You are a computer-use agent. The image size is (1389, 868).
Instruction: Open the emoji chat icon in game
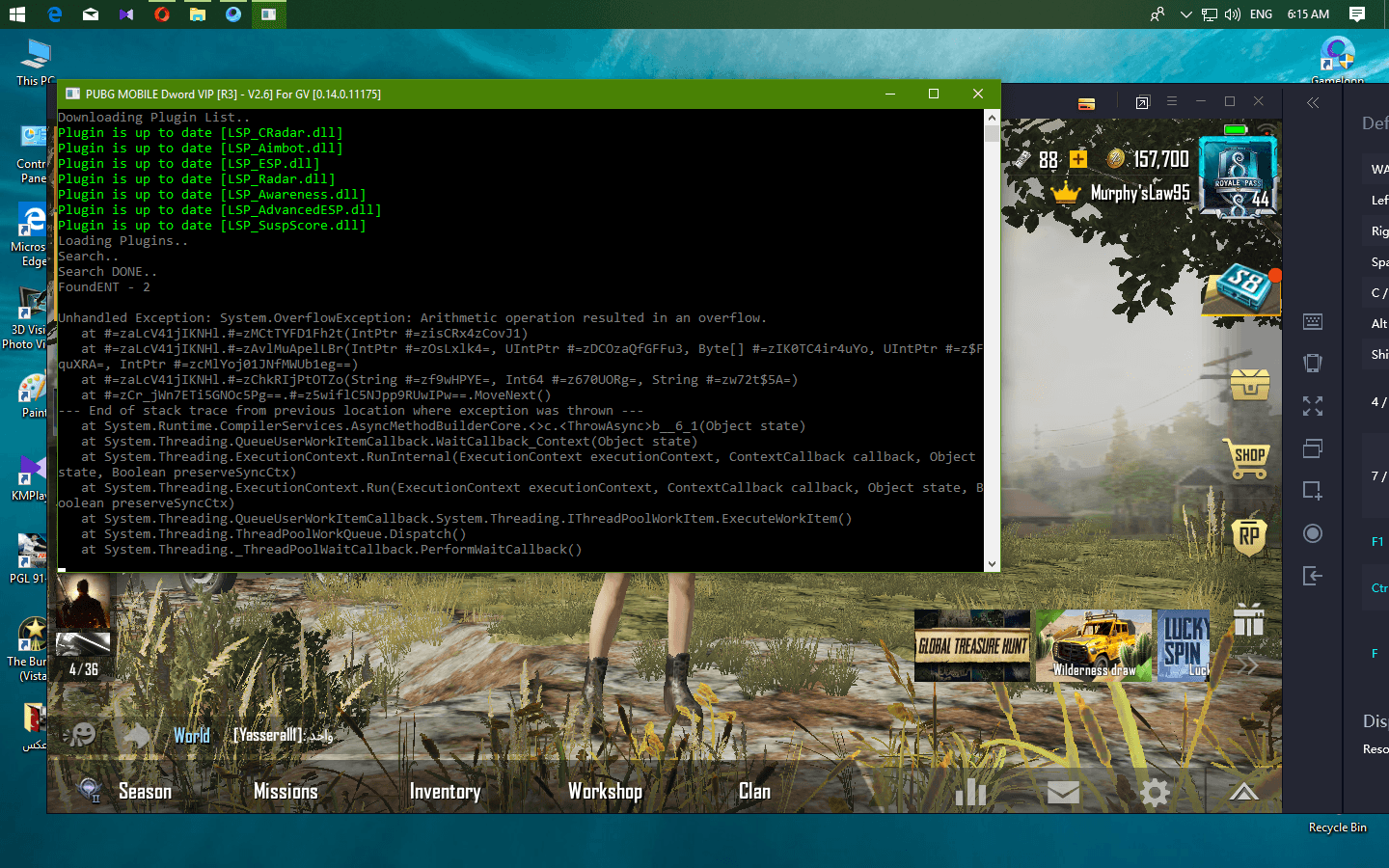click(81, 735)
